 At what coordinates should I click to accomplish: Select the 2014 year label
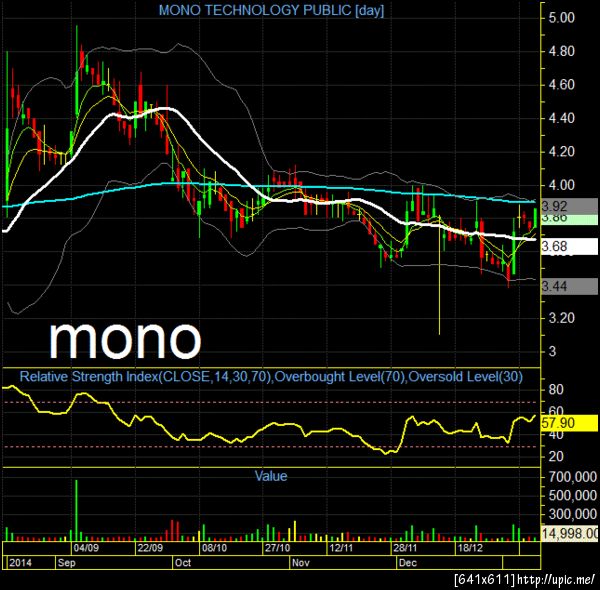(x=21, y=563)
